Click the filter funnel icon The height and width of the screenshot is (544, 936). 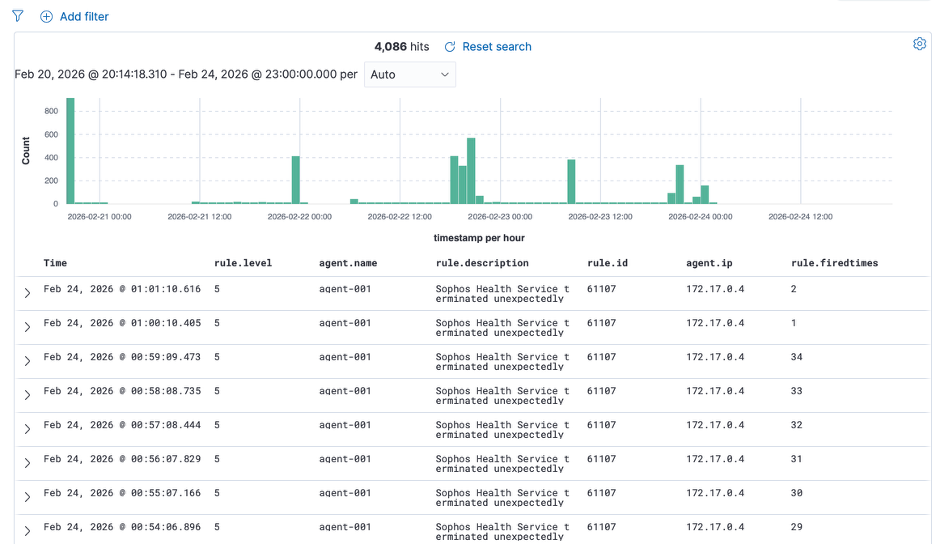17,16
